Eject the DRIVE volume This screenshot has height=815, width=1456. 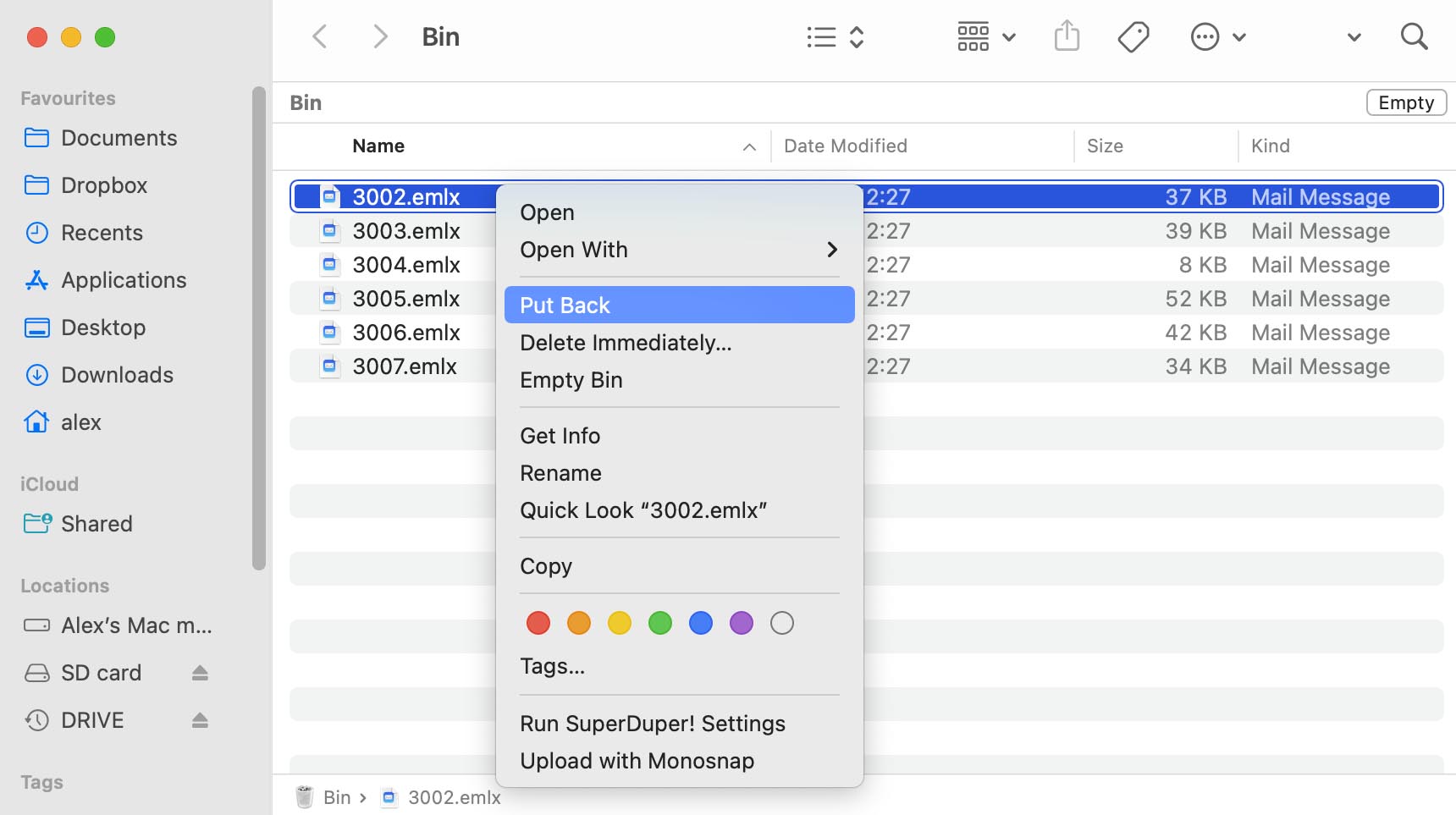pyautogui.click(x=200, y=720)
